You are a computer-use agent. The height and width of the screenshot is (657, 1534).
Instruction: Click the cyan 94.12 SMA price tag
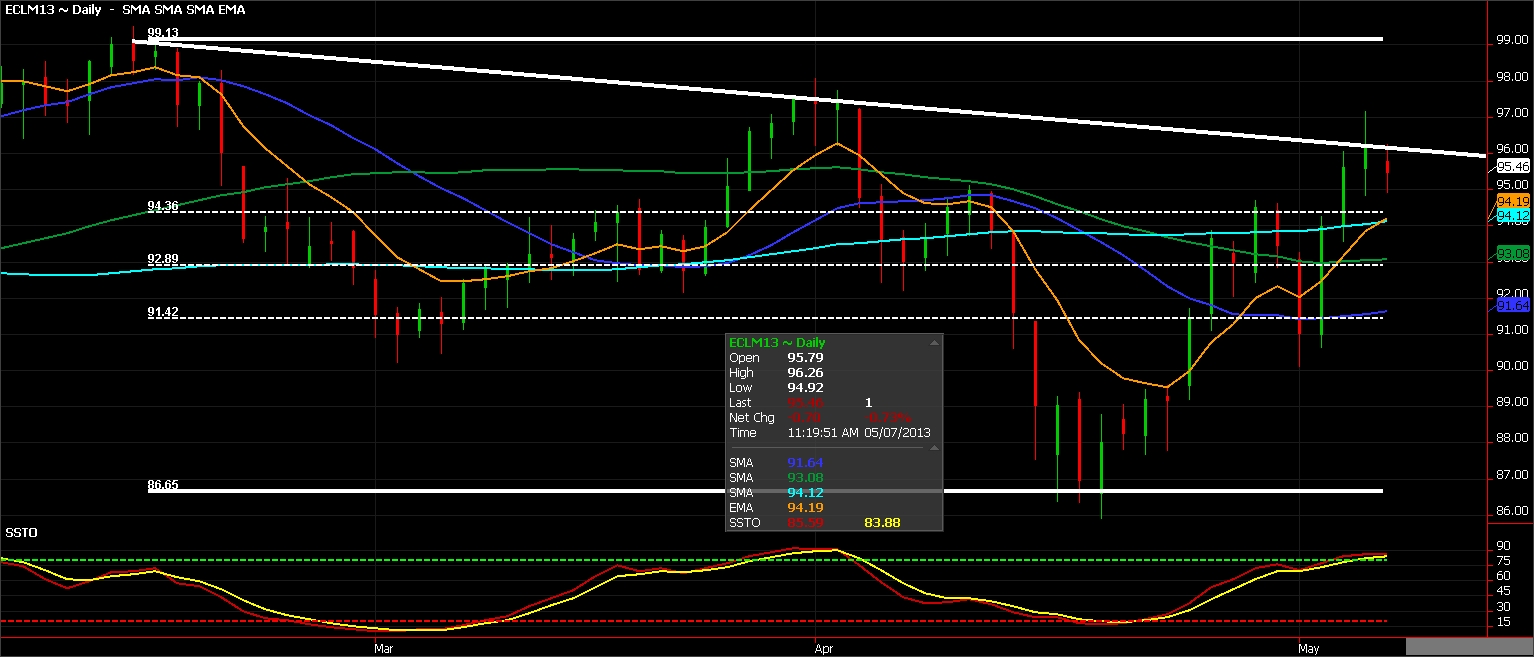[x=1513, y=215]
